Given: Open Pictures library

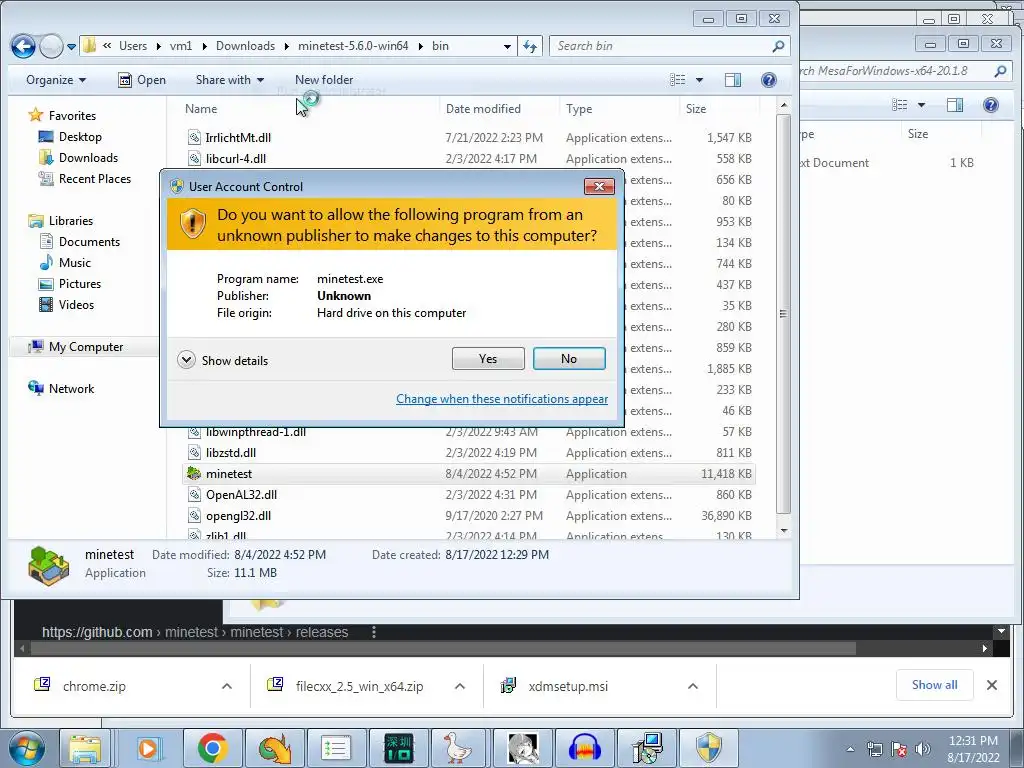Looking at the screenshot, I should click(x=80, y=283).
